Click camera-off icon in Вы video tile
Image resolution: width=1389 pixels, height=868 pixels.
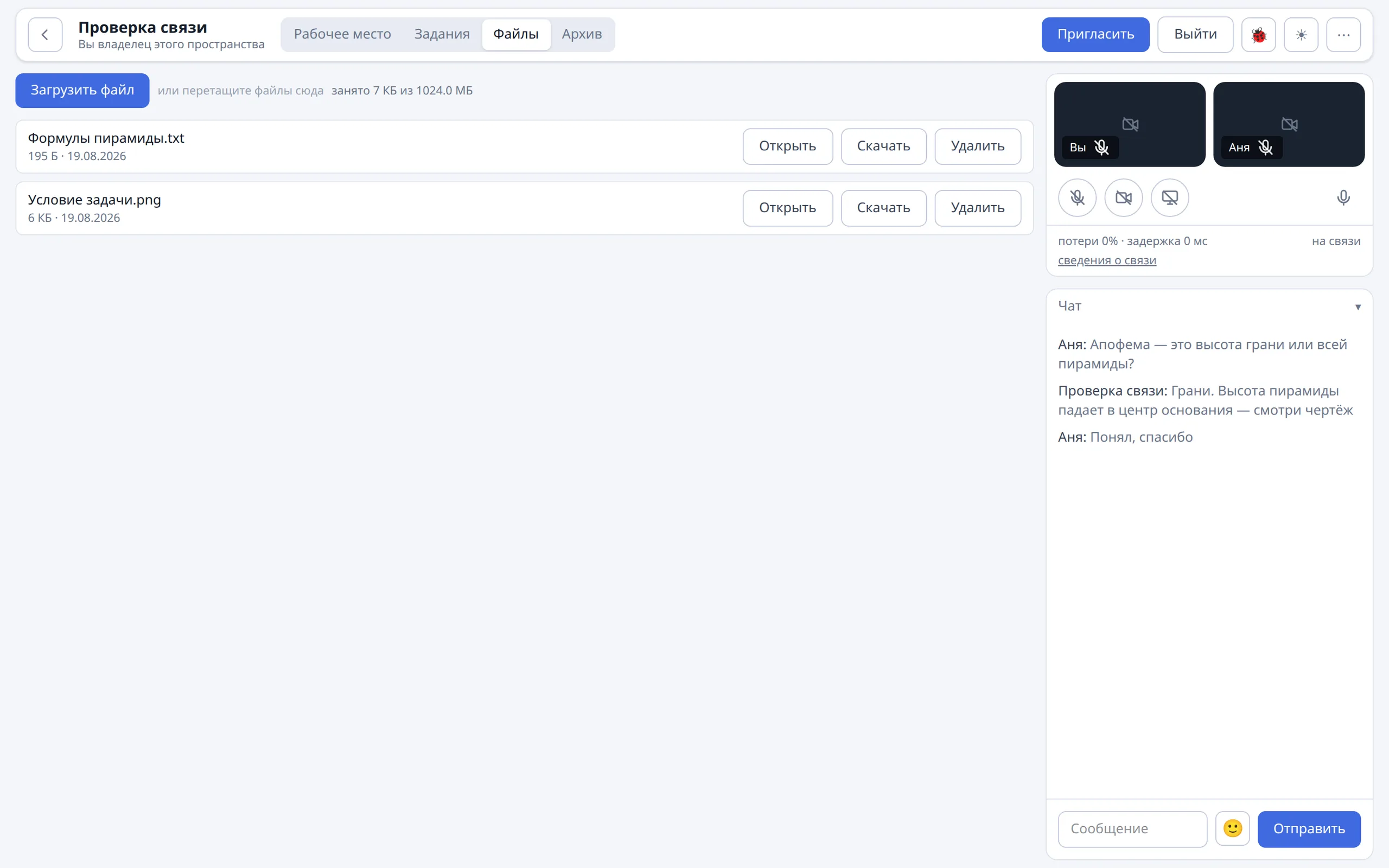[x=1130, y=124]
